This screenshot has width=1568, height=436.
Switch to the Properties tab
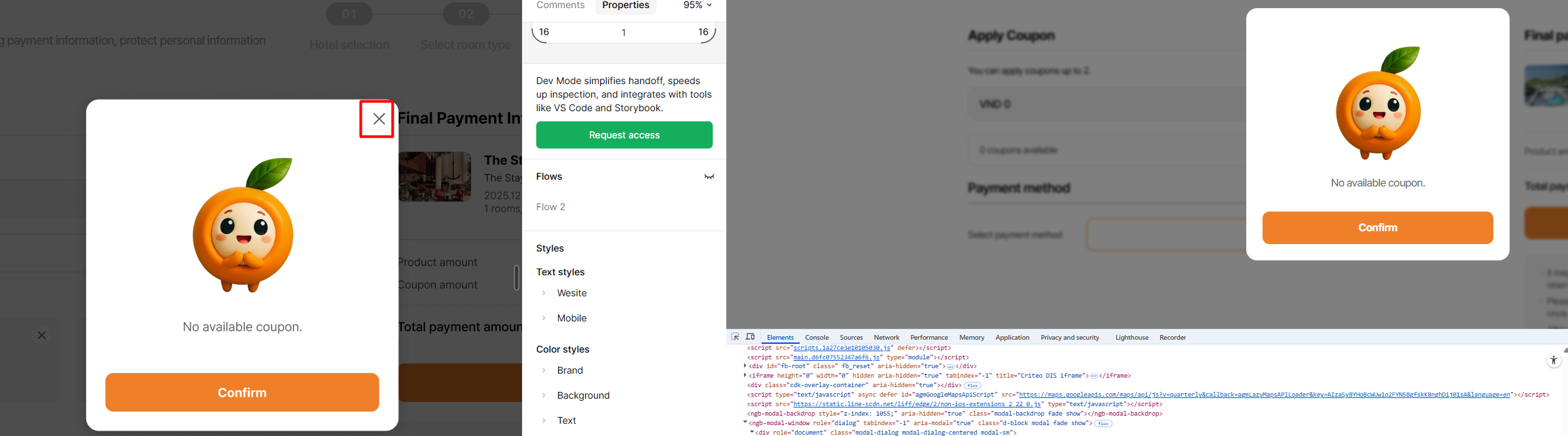click(626, 5)
